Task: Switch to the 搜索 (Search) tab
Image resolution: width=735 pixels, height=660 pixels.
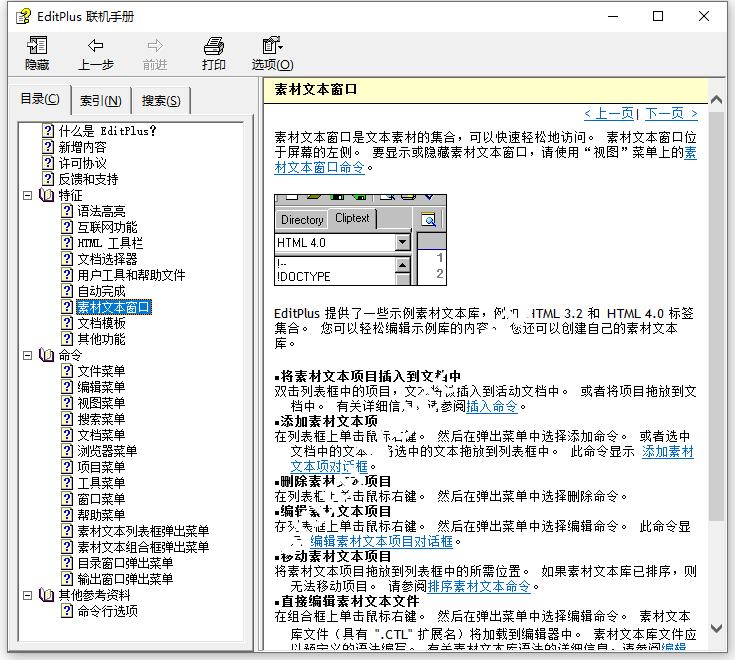Action: point(161,101)
